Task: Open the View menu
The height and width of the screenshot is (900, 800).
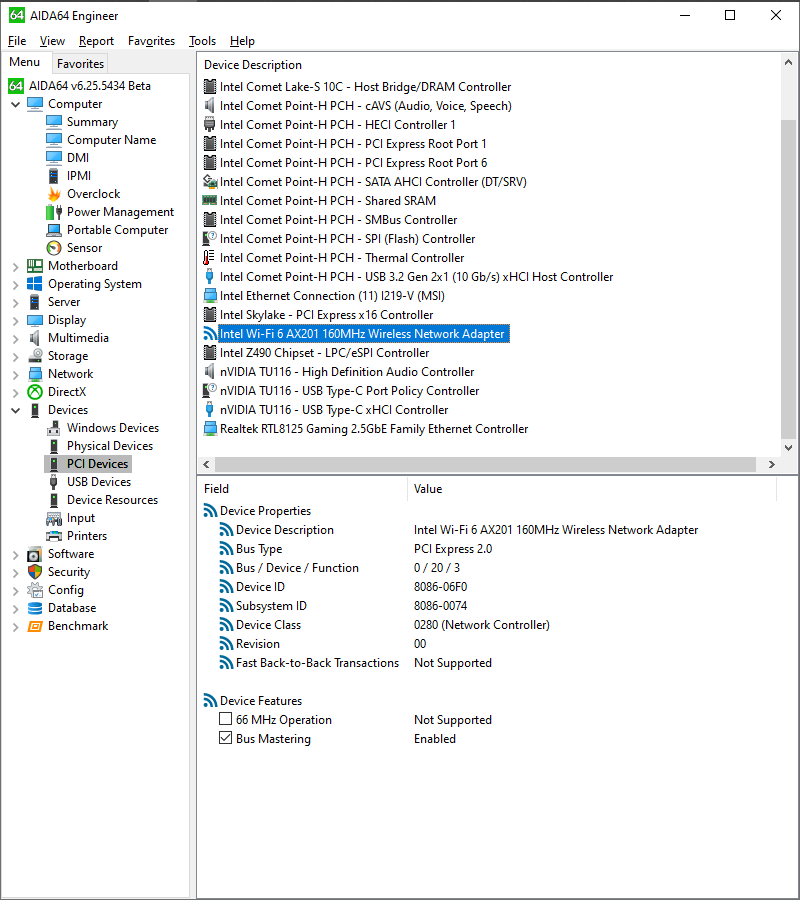Action: coord(52,41)
